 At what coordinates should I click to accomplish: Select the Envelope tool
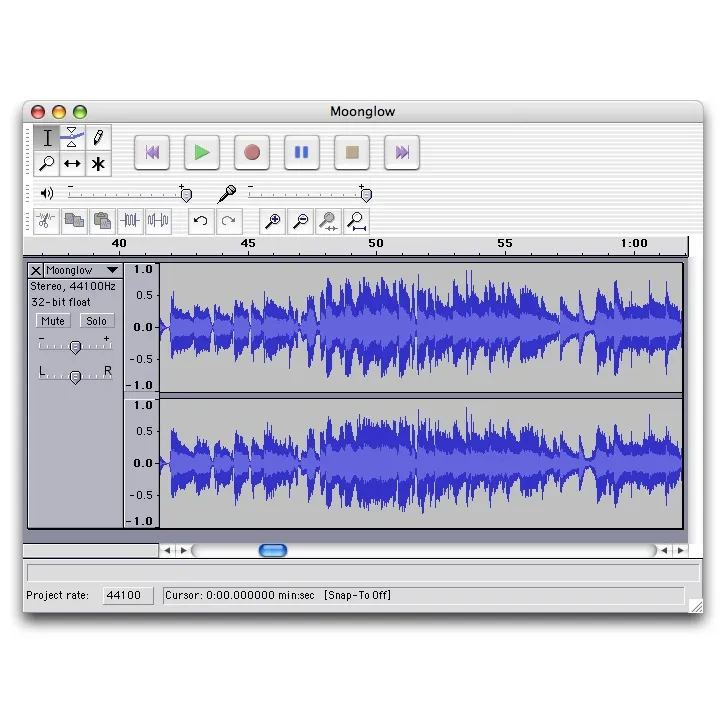[72, 138]
